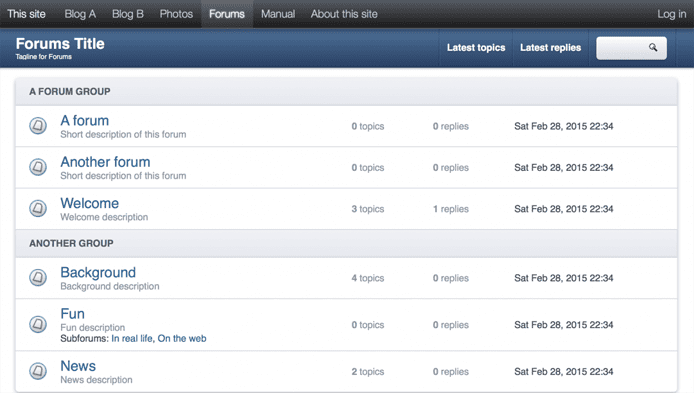The image size is (694, 393).
Task: Click "Welcome description" text
Action: (104, 217)
